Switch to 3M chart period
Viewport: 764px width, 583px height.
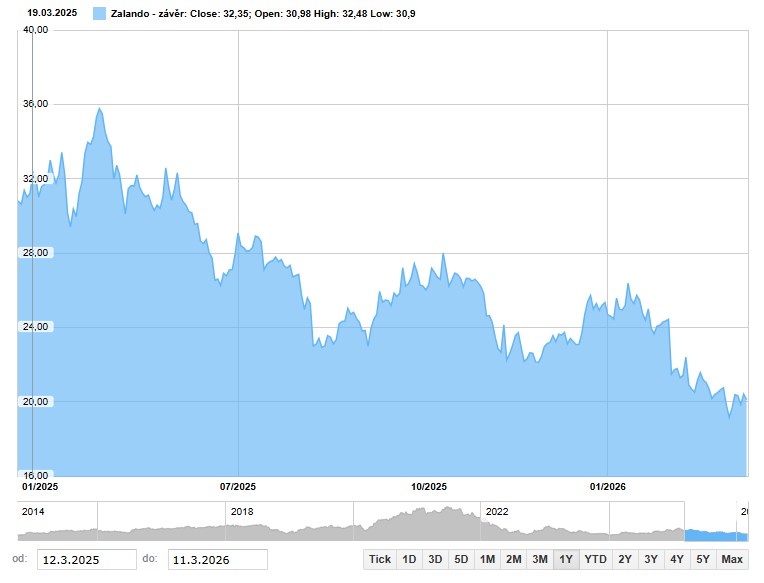[540, 559]
